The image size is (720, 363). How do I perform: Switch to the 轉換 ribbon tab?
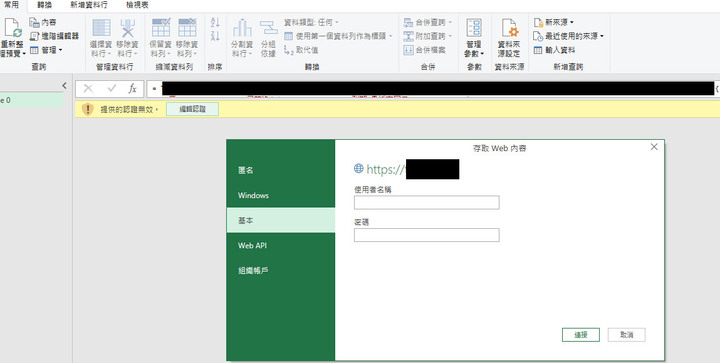coord(45,5)
